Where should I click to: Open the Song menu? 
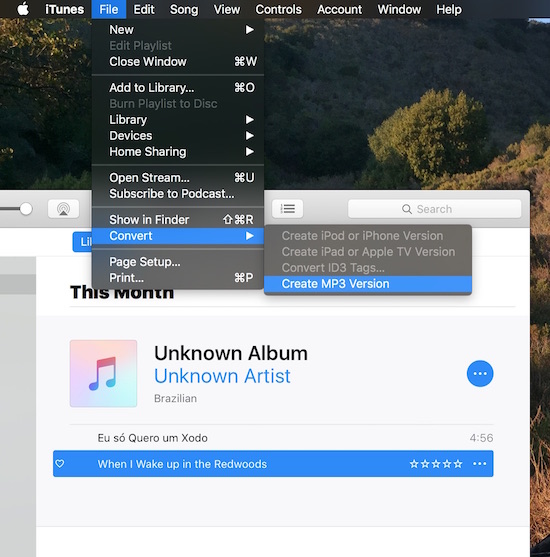[184, 9]
